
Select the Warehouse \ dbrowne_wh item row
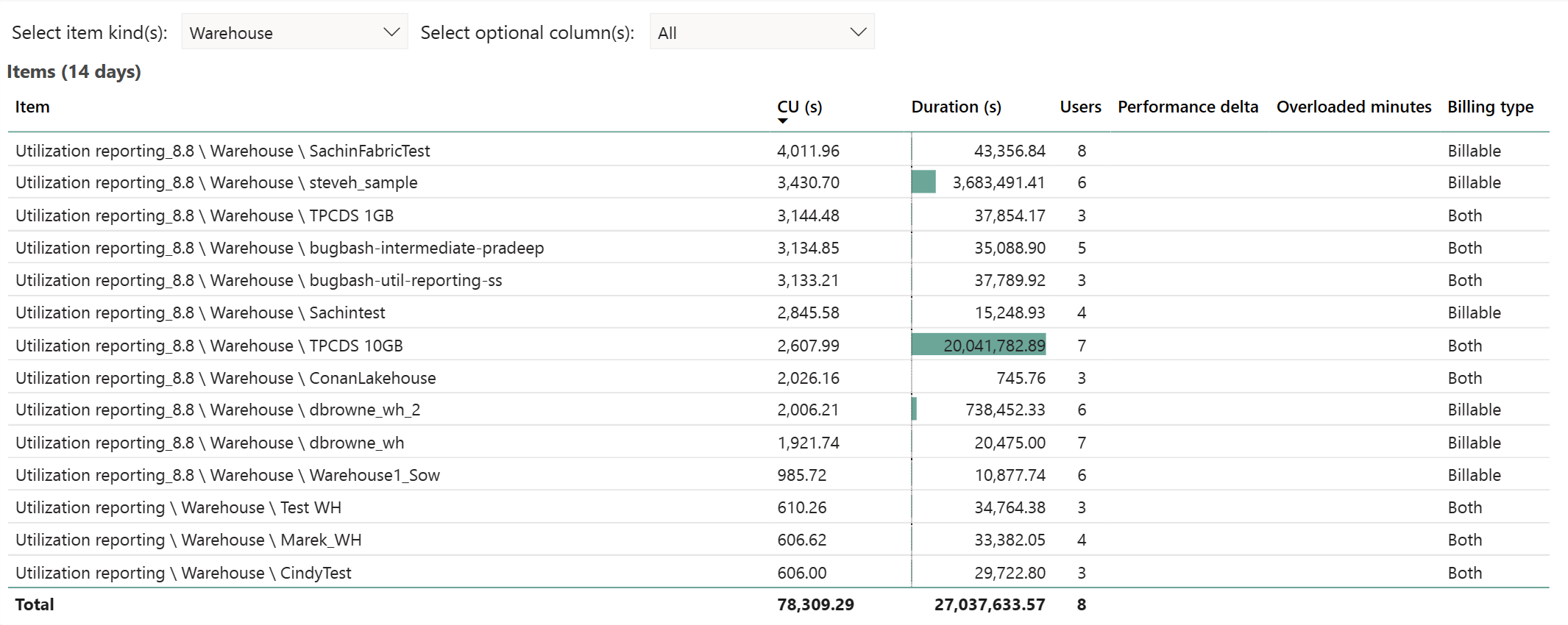(778, 443)
